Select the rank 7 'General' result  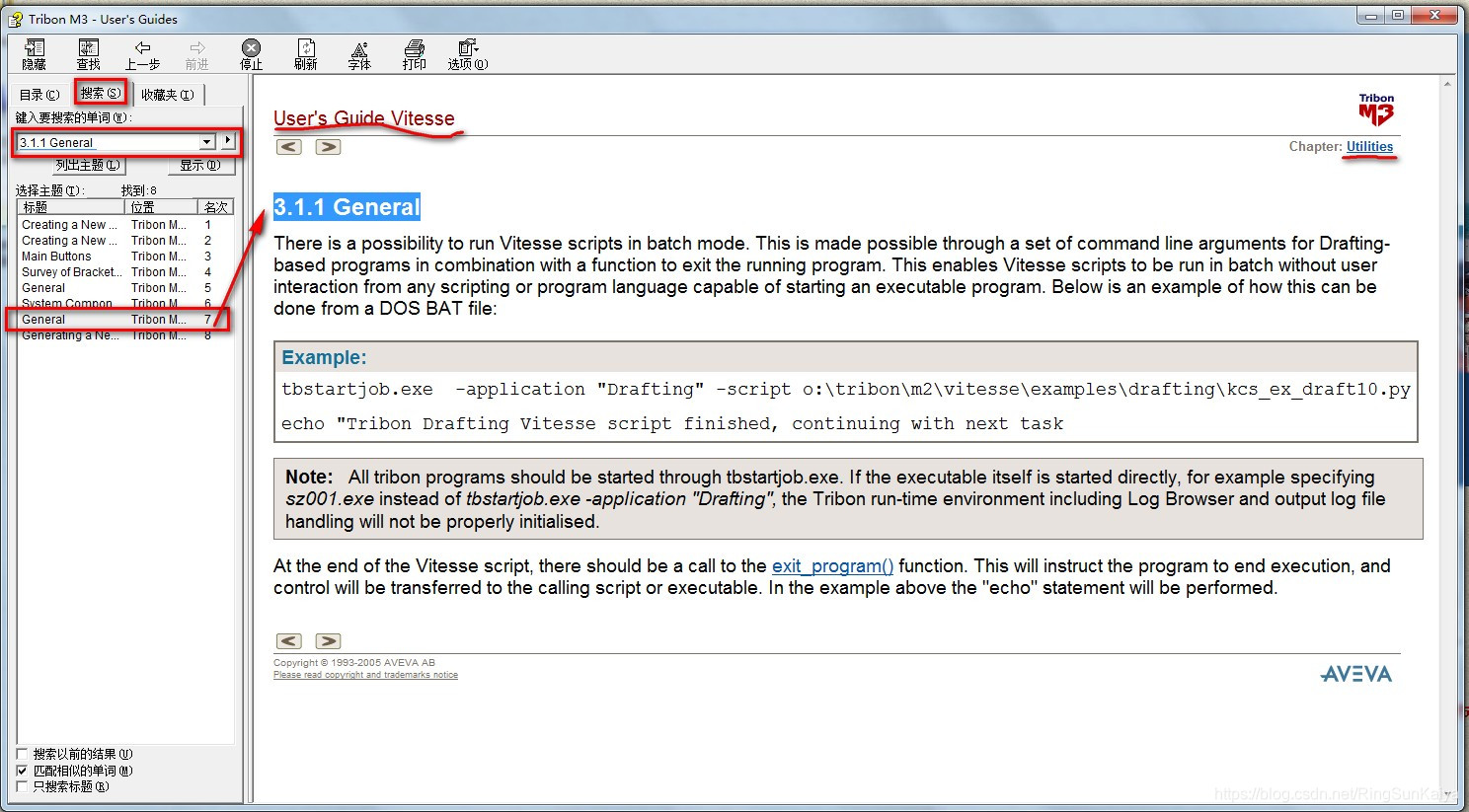[x=124, y=320]
